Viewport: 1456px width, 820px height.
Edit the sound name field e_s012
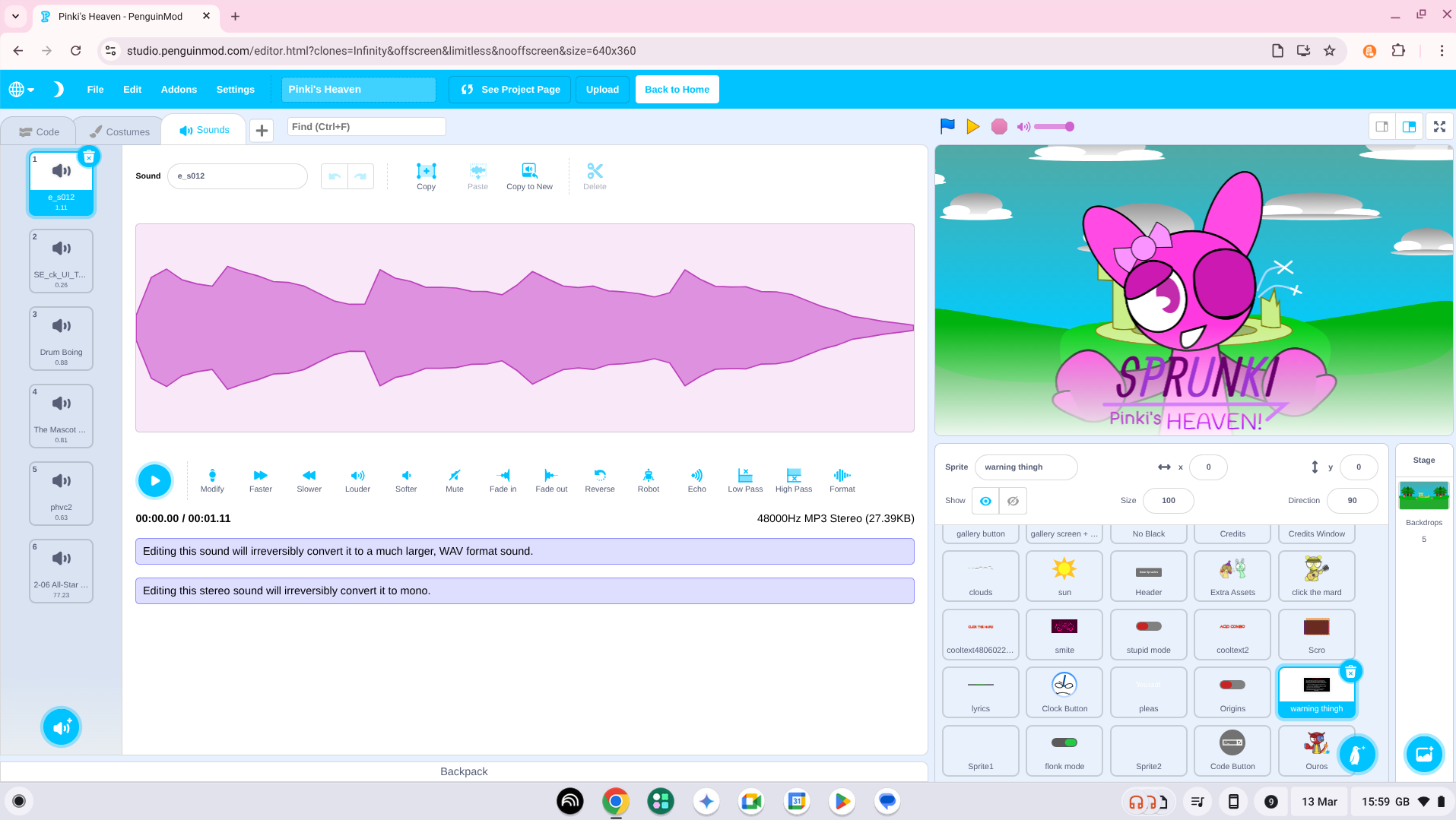click(x=237, y=176)
